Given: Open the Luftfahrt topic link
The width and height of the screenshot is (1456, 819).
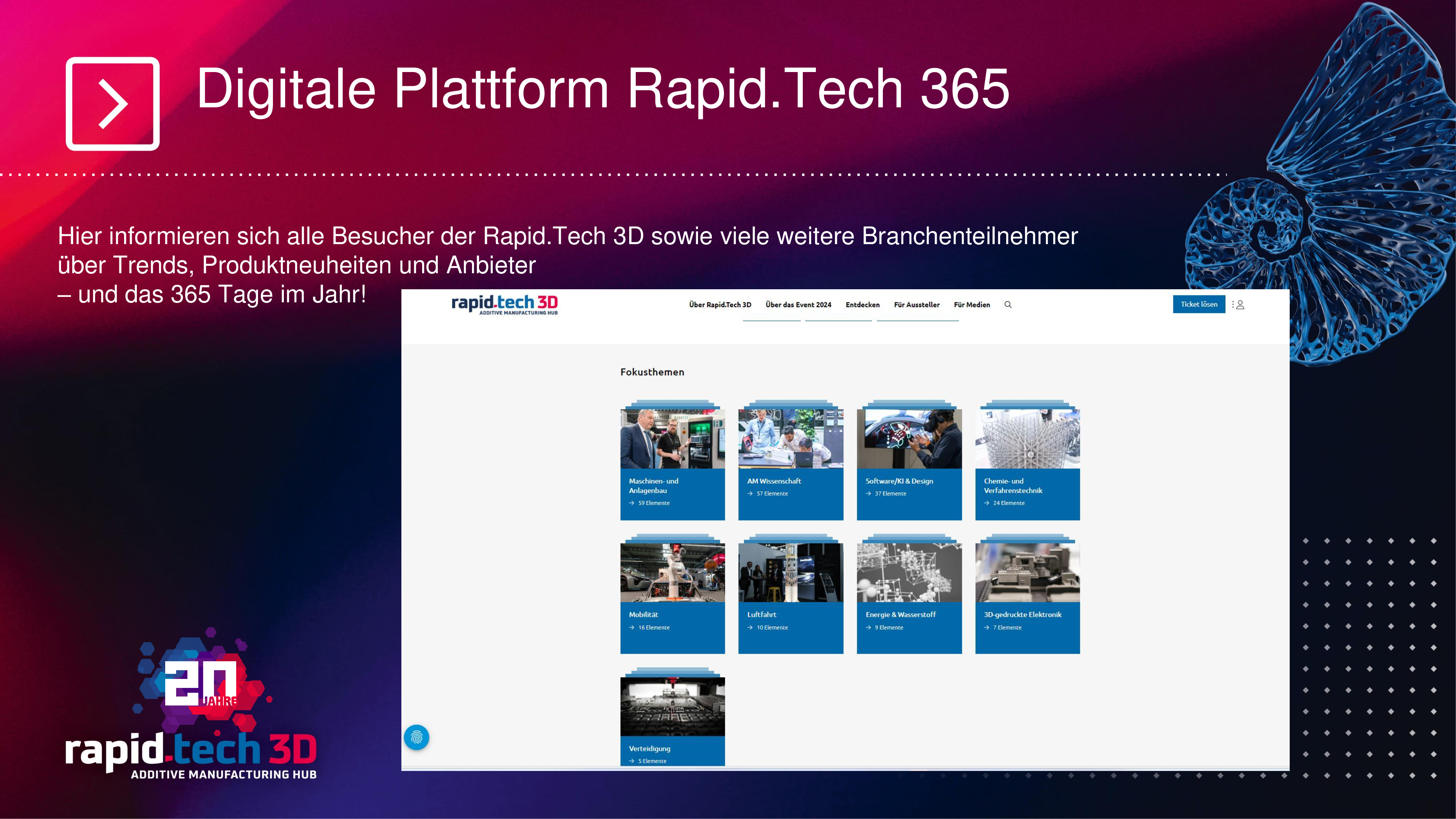Looking at the screenshot, I should pyautogui.click(x=761, y=615).
